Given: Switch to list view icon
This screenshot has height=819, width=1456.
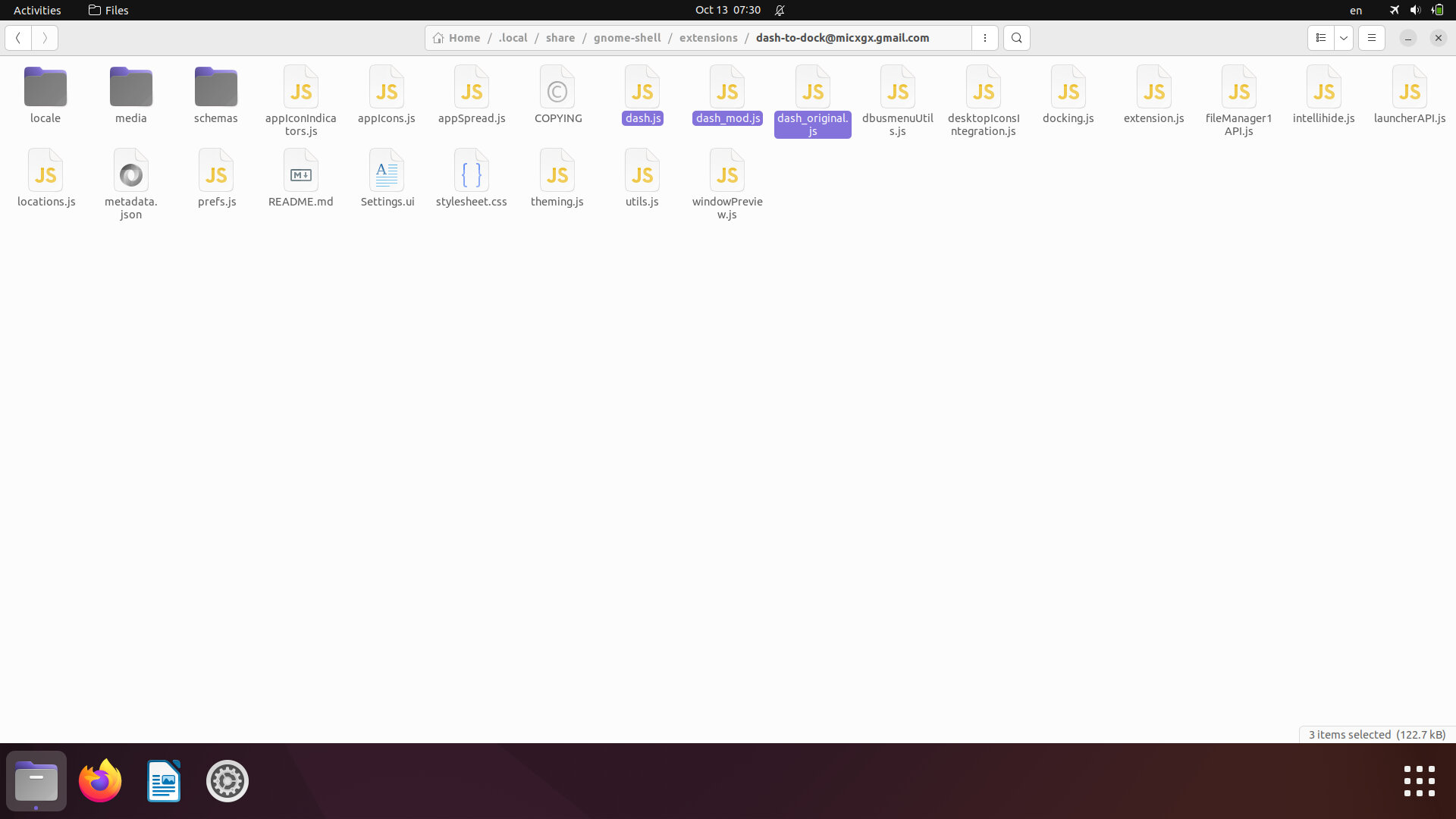Looking at the screenshot, I should tap(1320, 38).
